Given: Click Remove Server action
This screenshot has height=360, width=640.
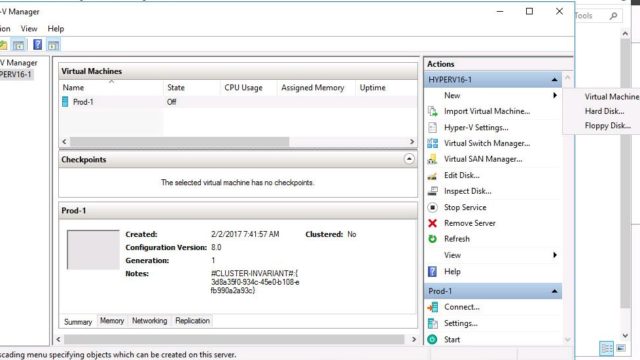Looking at the screenshot, I should point(469,223).
